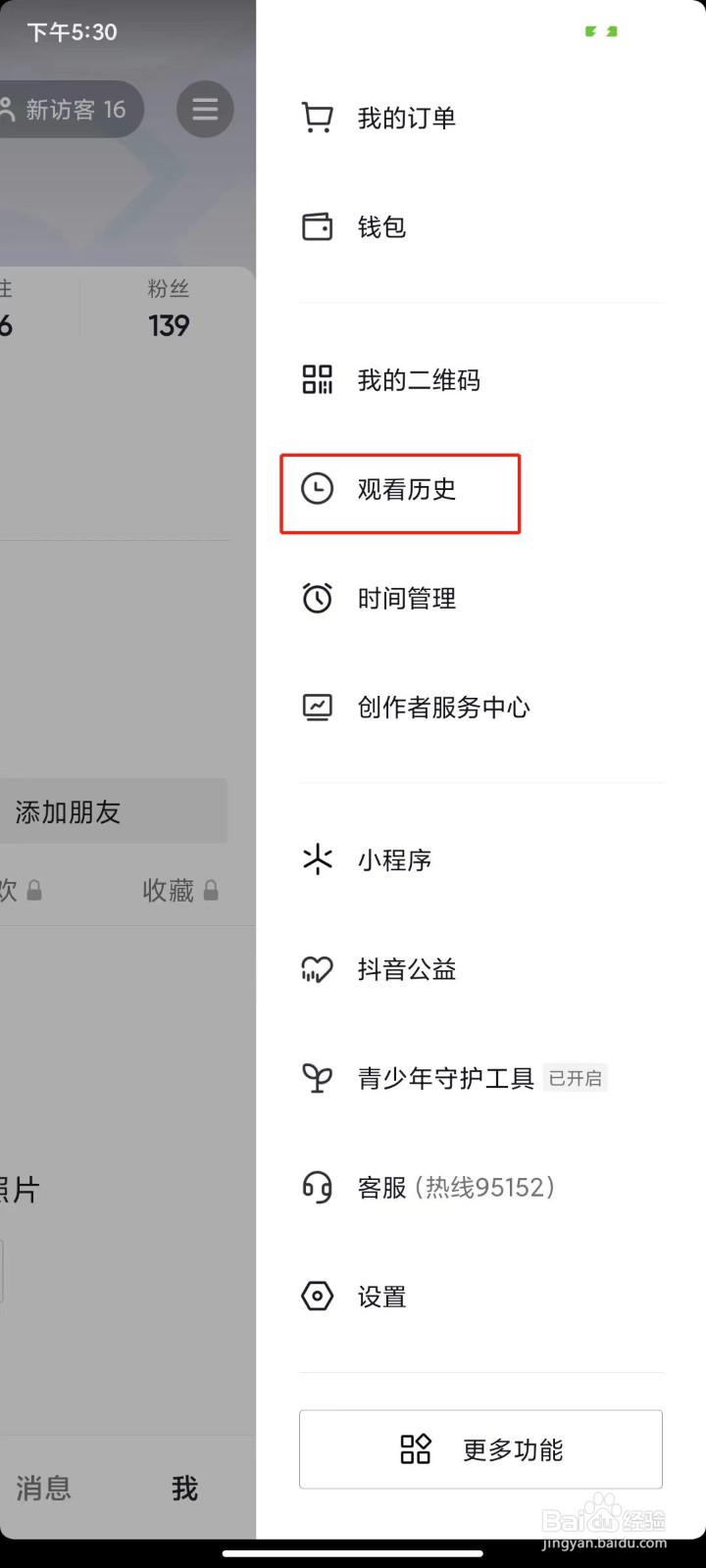Select 时间管理 menu entry
Screen dimensions: 706x1568
(x=407, y=598)
